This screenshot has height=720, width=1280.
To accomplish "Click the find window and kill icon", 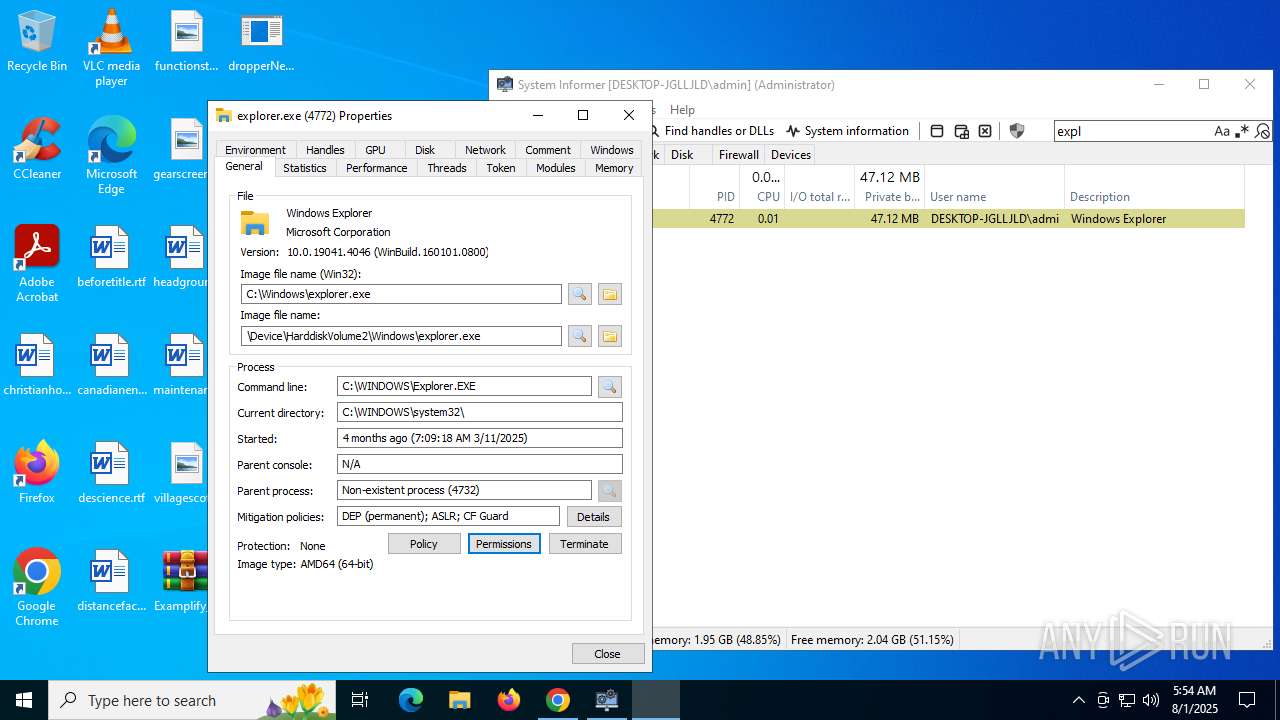I will 985,131.
